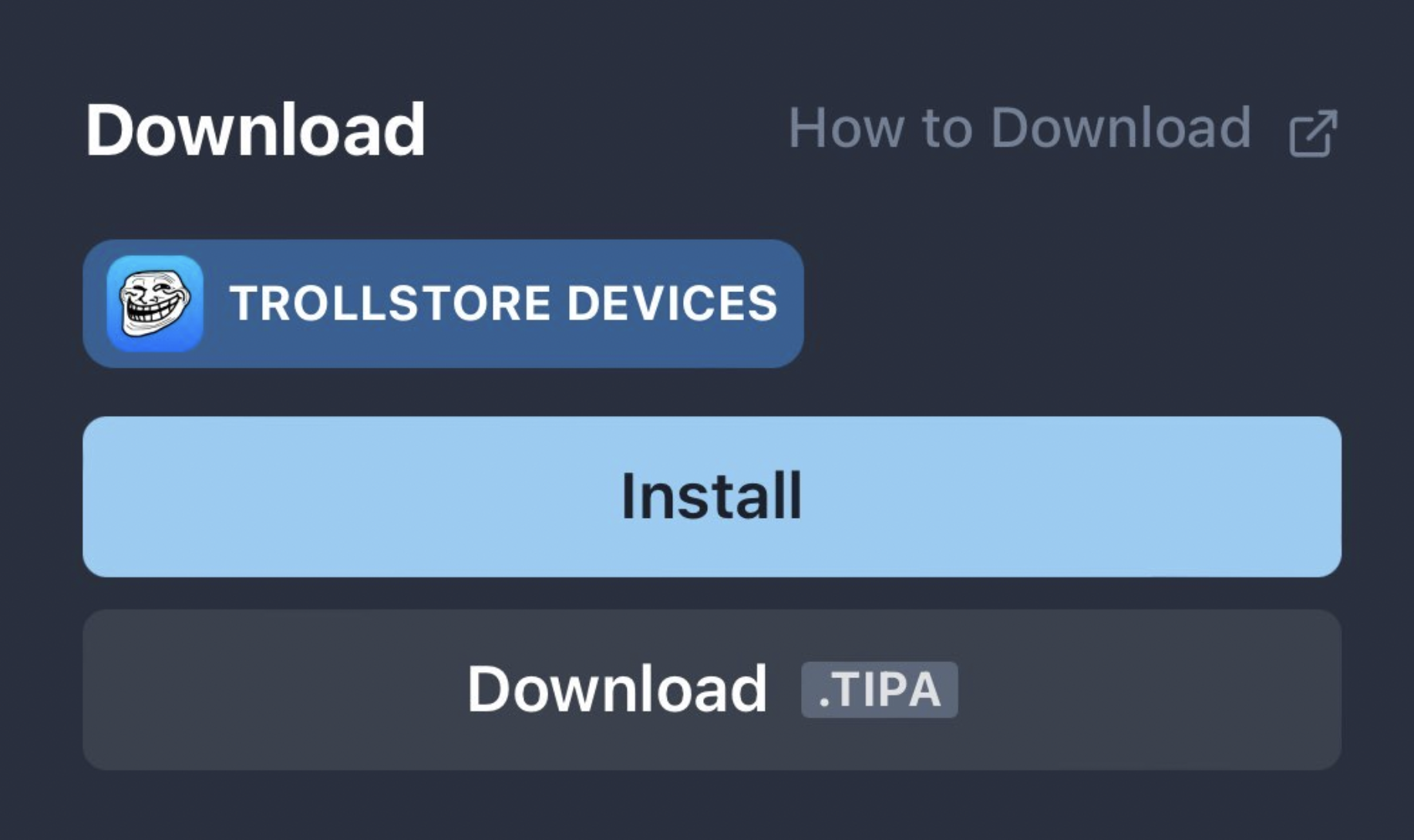Click the Download section heading
This screenshot has height=840, width=1414.
255,130
